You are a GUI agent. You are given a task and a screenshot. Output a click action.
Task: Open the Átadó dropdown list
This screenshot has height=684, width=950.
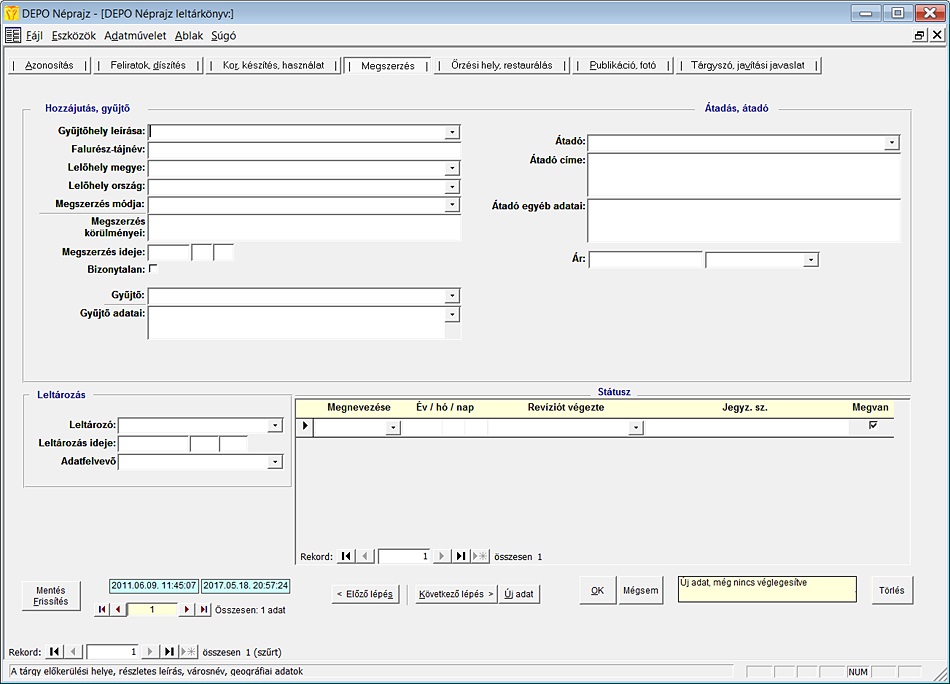pos(891,143)
